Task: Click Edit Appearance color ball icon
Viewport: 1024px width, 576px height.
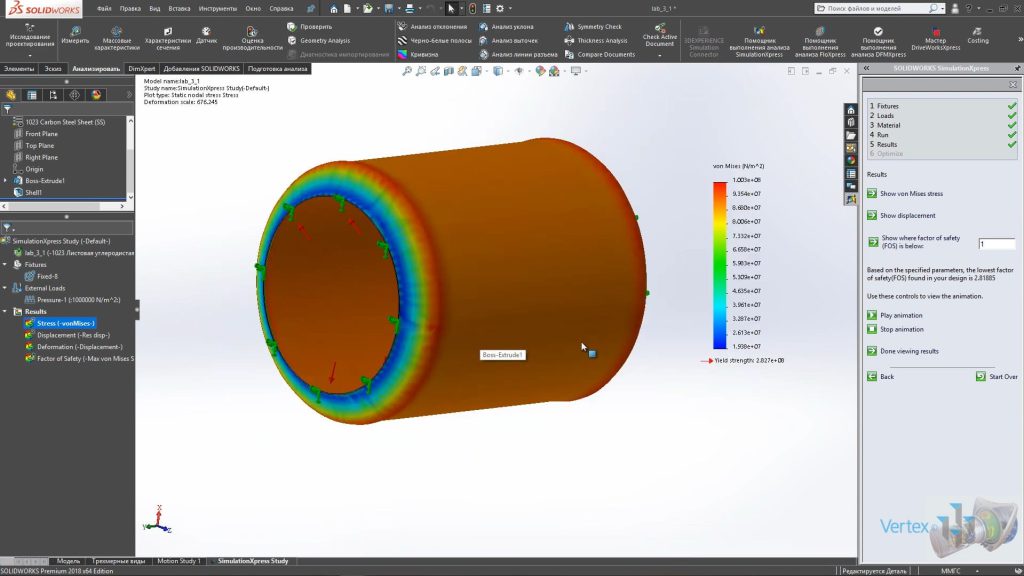Action: pyautogui.click(x=540, y=71)
